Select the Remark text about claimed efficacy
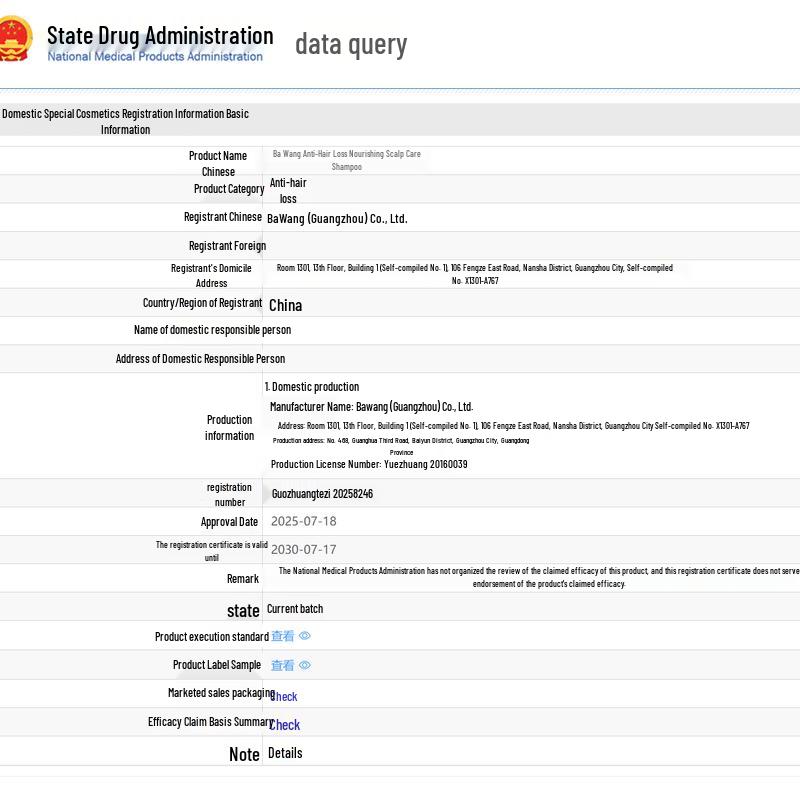 (x=539, y=577)
